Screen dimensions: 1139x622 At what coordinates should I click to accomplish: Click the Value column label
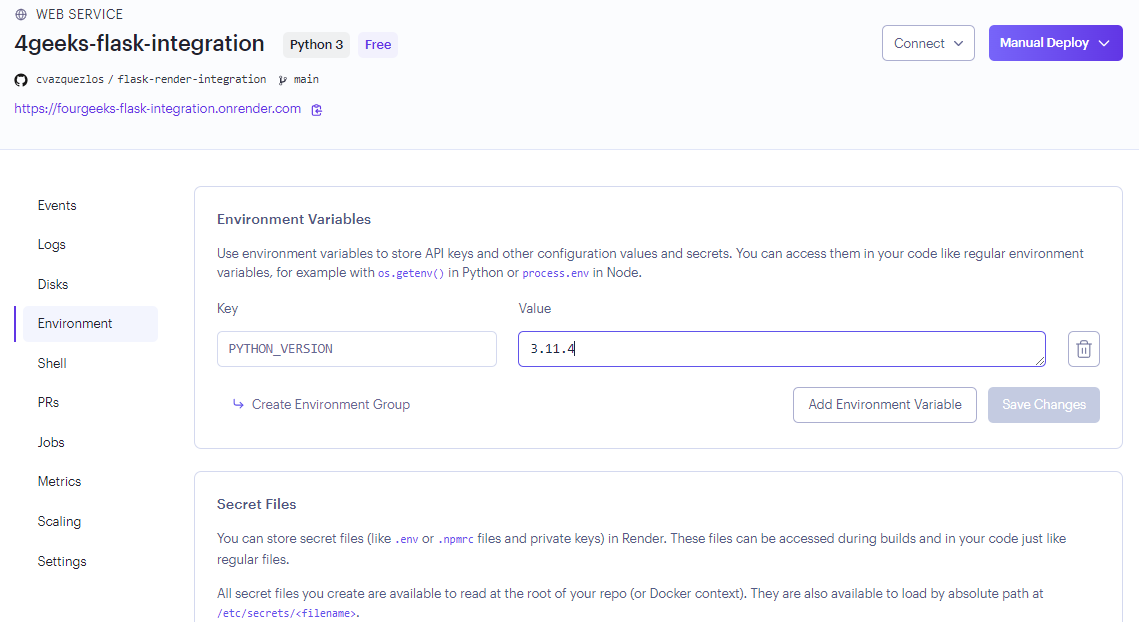[x=535, y=309]
